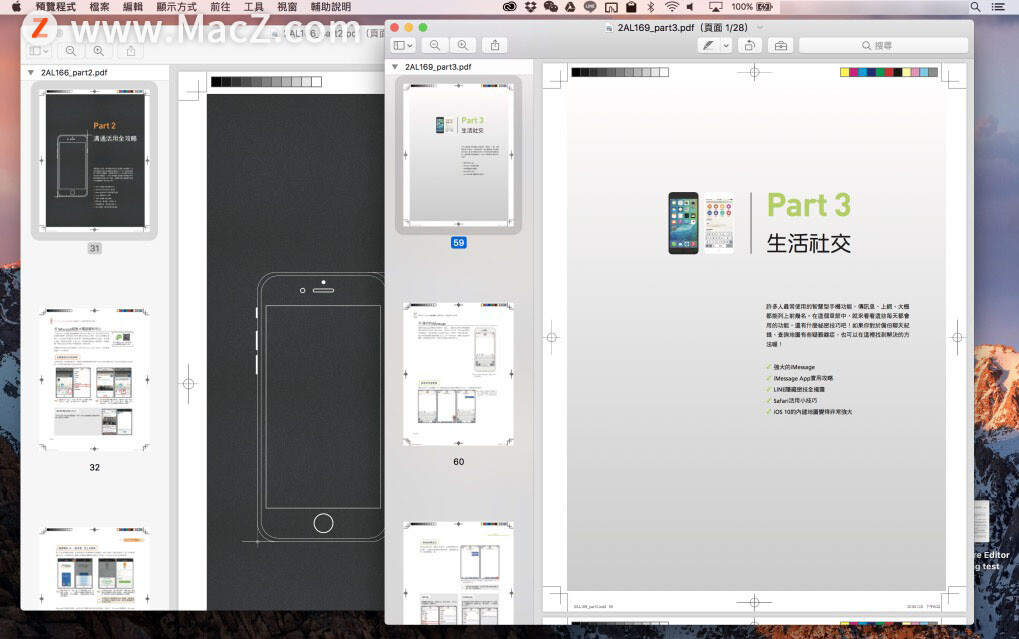1019x639 pixels.
Task: Click 2AL166_part2.pdf sidebar file name
Action: pos(74,73)
